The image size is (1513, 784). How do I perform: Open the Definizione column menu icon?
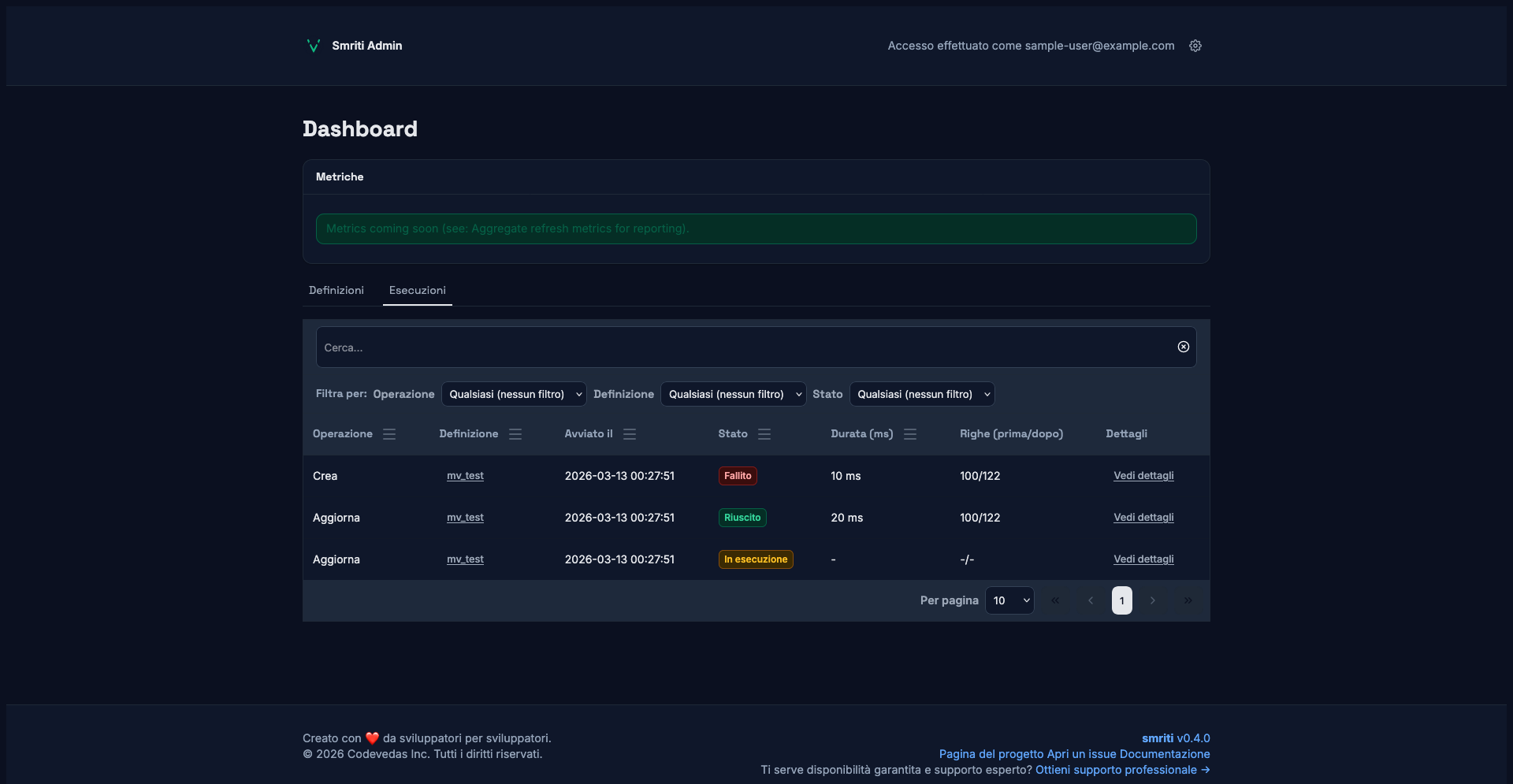(x=515, y=434)
